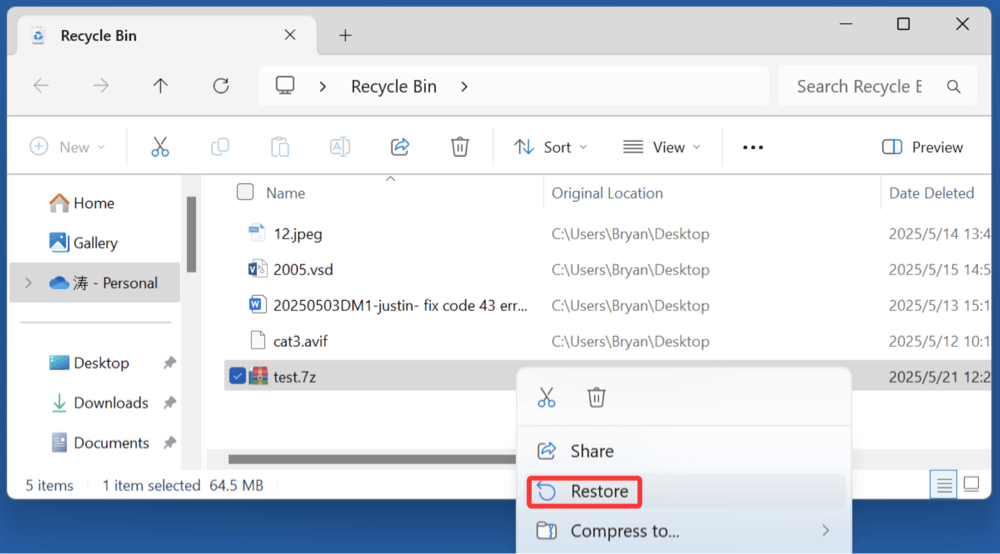
Task: Click the chevron after Recycle Bin in the address bar
Action: click(464, 86)
